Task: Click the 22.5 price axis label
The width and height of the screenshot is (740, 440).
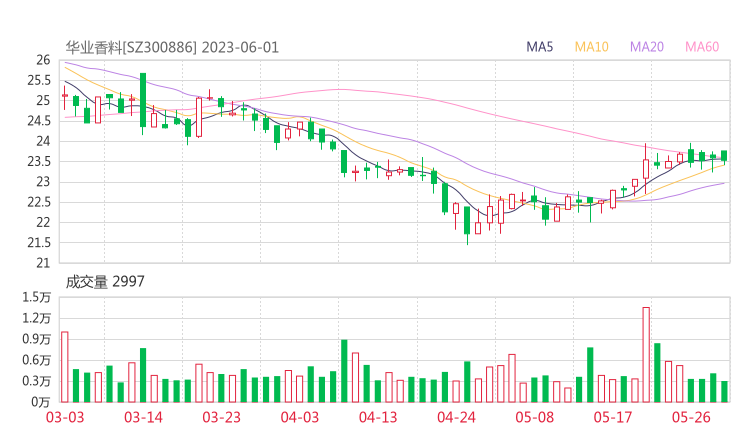Action: coord(39,202)
